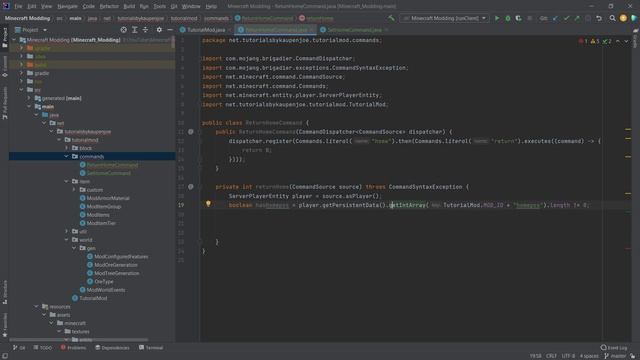Click the lightbulb intention icon on line 19
The width and height of the screenshot is (640, 360).
208,204
